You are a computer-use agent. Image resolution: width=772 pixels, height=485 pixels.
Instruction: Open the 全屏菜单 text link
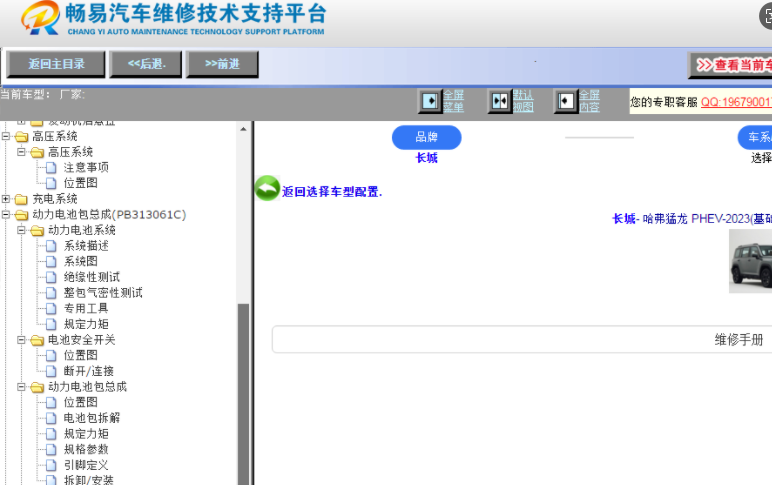click(453, 101)
